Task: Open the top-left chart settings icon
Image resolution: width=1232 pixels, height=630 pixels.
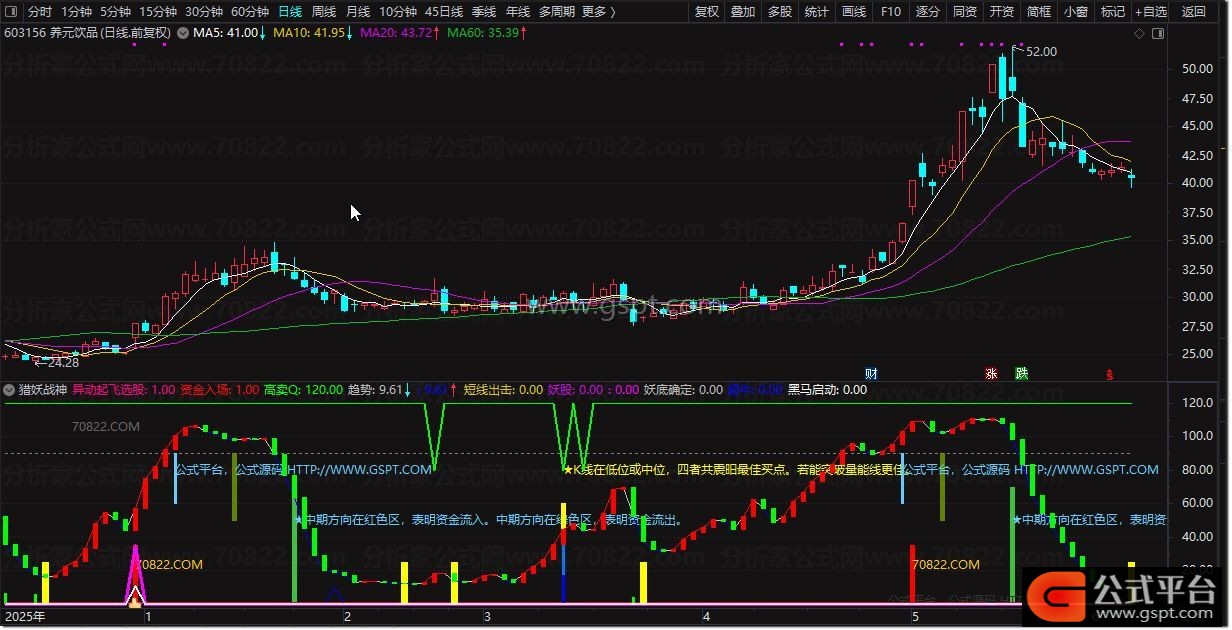Action: 12,12
